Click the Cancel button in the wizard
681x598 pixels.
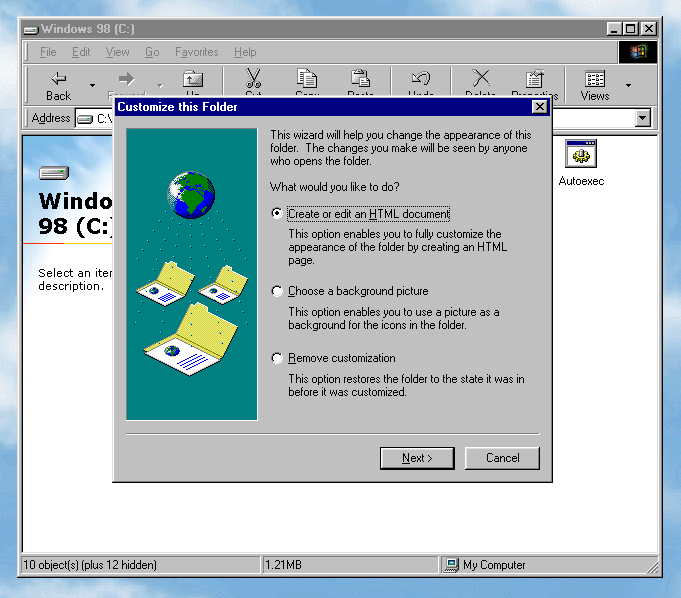coord(502,458)
